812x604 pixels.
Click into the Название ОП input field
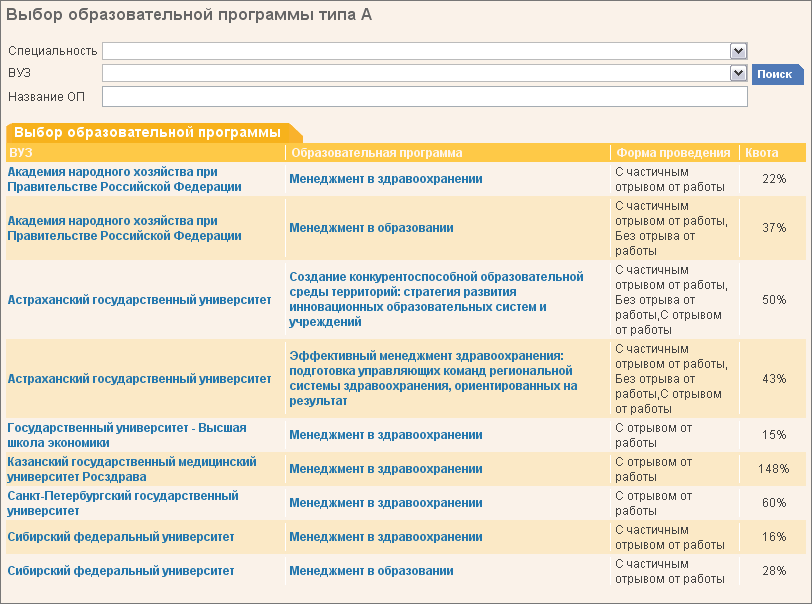[x=425, y=97]
